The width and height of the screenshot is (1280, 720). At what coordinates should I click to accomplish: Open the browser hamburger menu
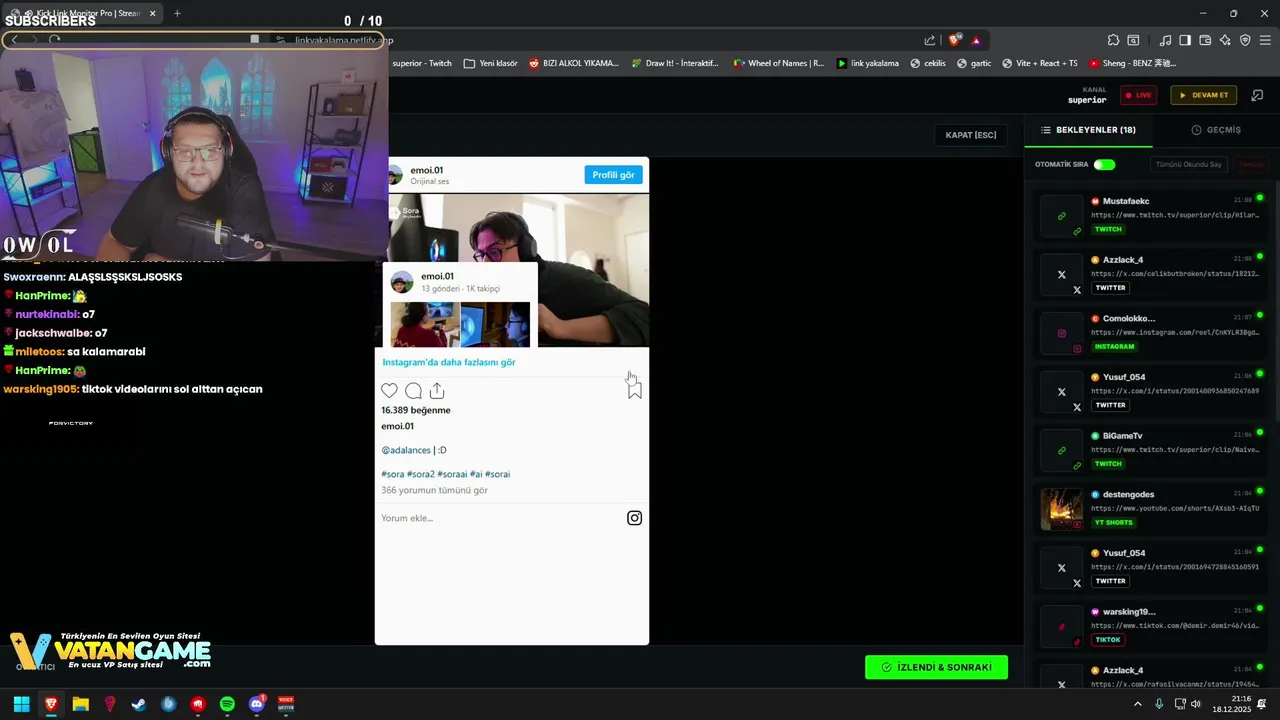click(1266, 40)
